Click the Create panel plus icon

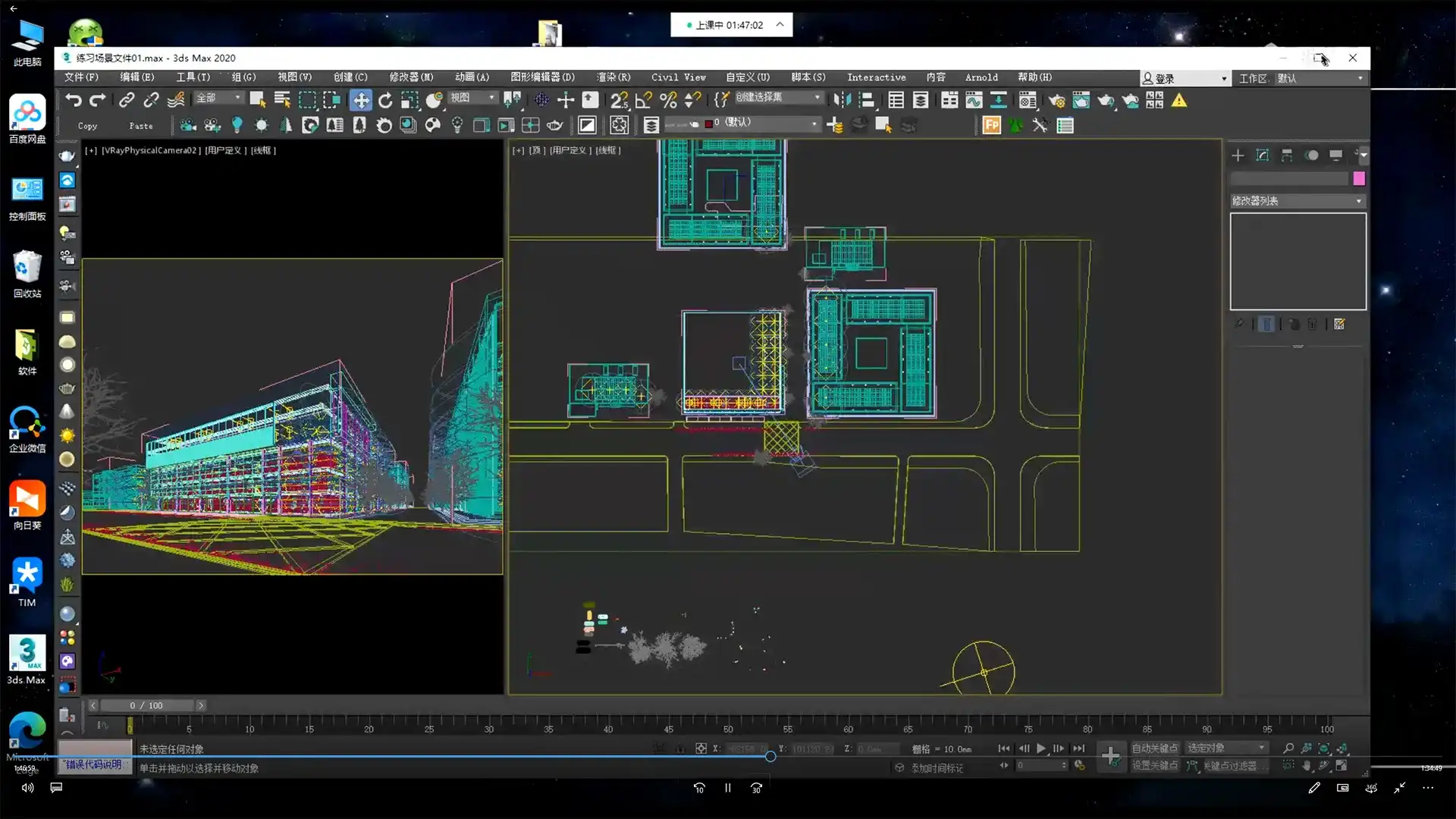pos(1238,155)
